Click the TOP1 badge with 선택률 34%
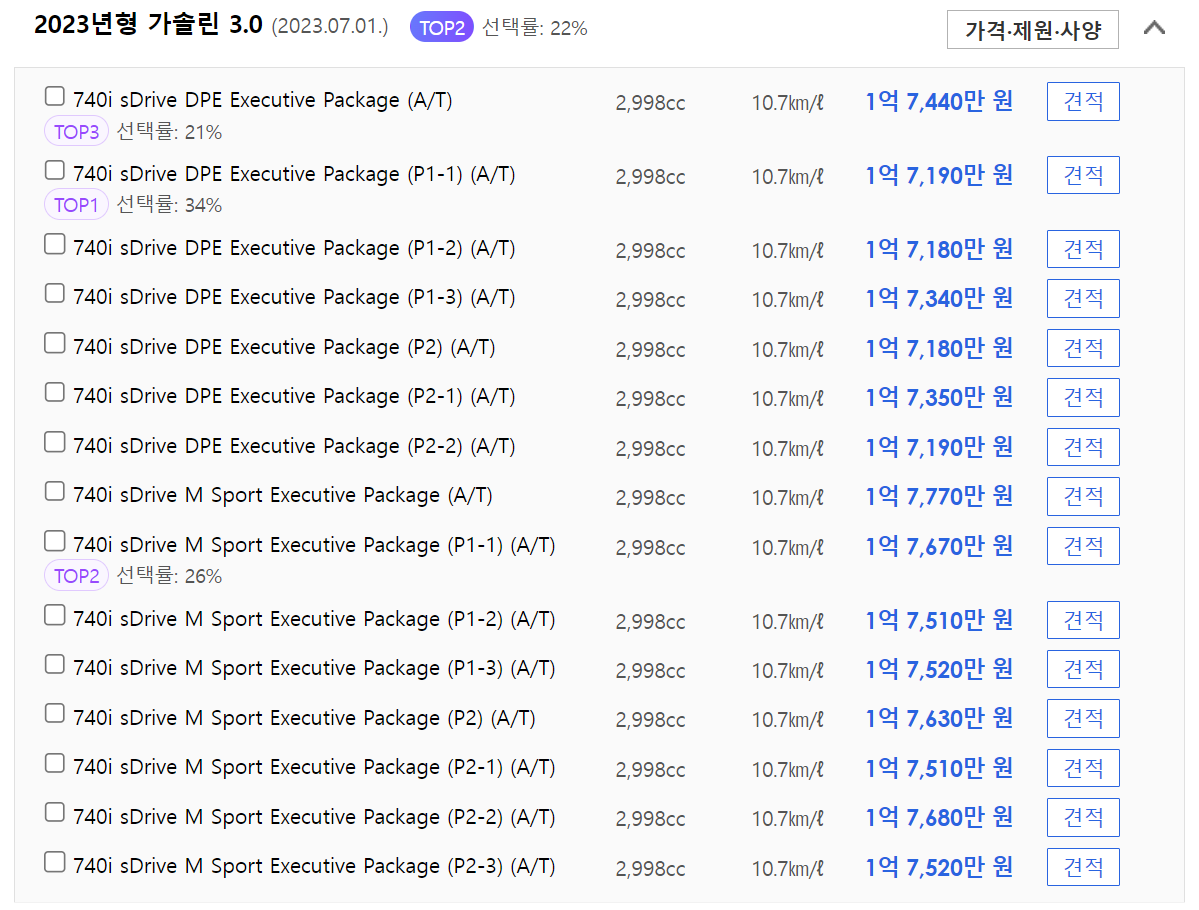1199x910 pixels. click(x=76, y=205)
